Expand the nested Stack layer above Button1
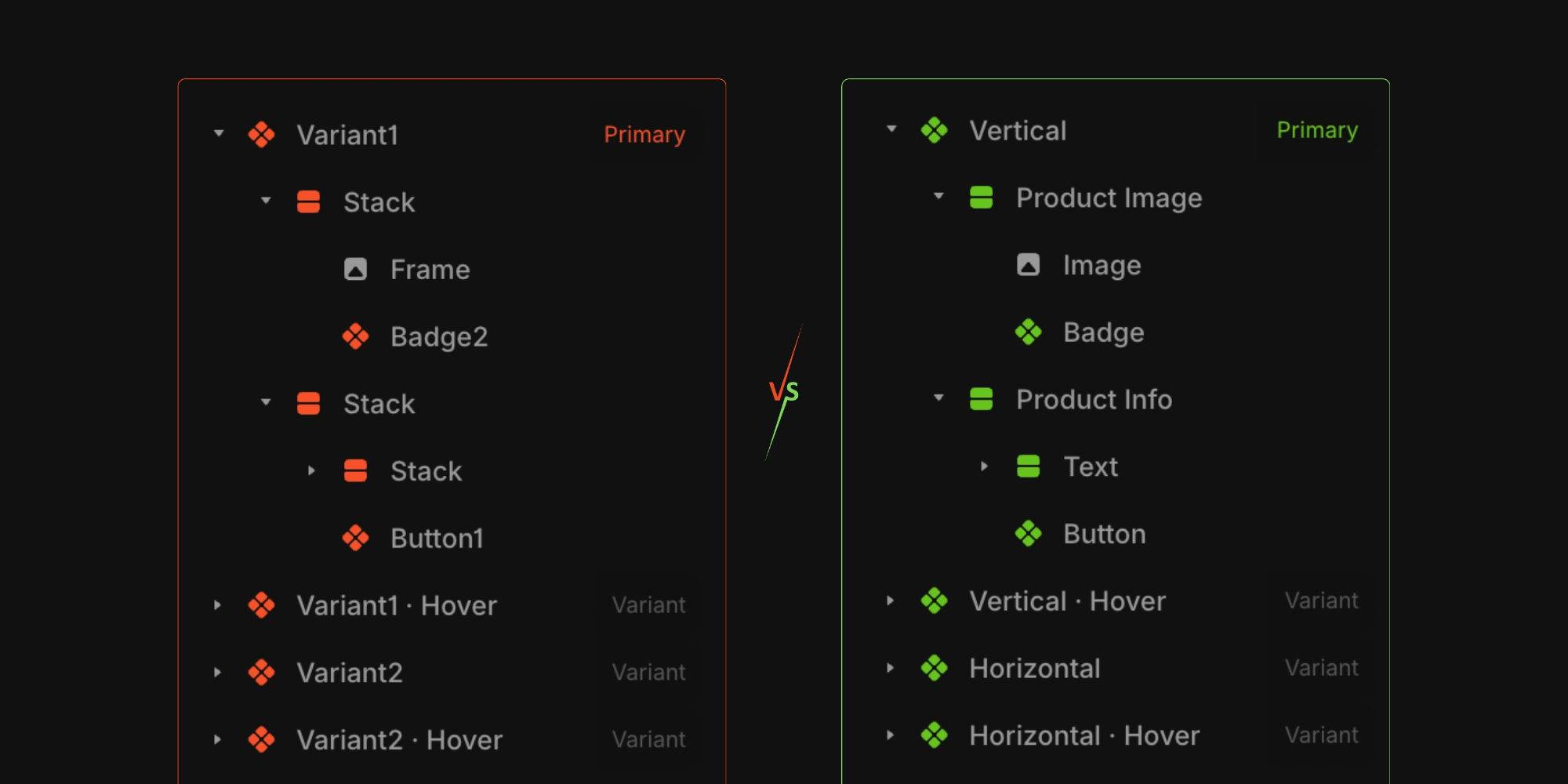Viewport: 1568px width, 784px height. [312, 470]
